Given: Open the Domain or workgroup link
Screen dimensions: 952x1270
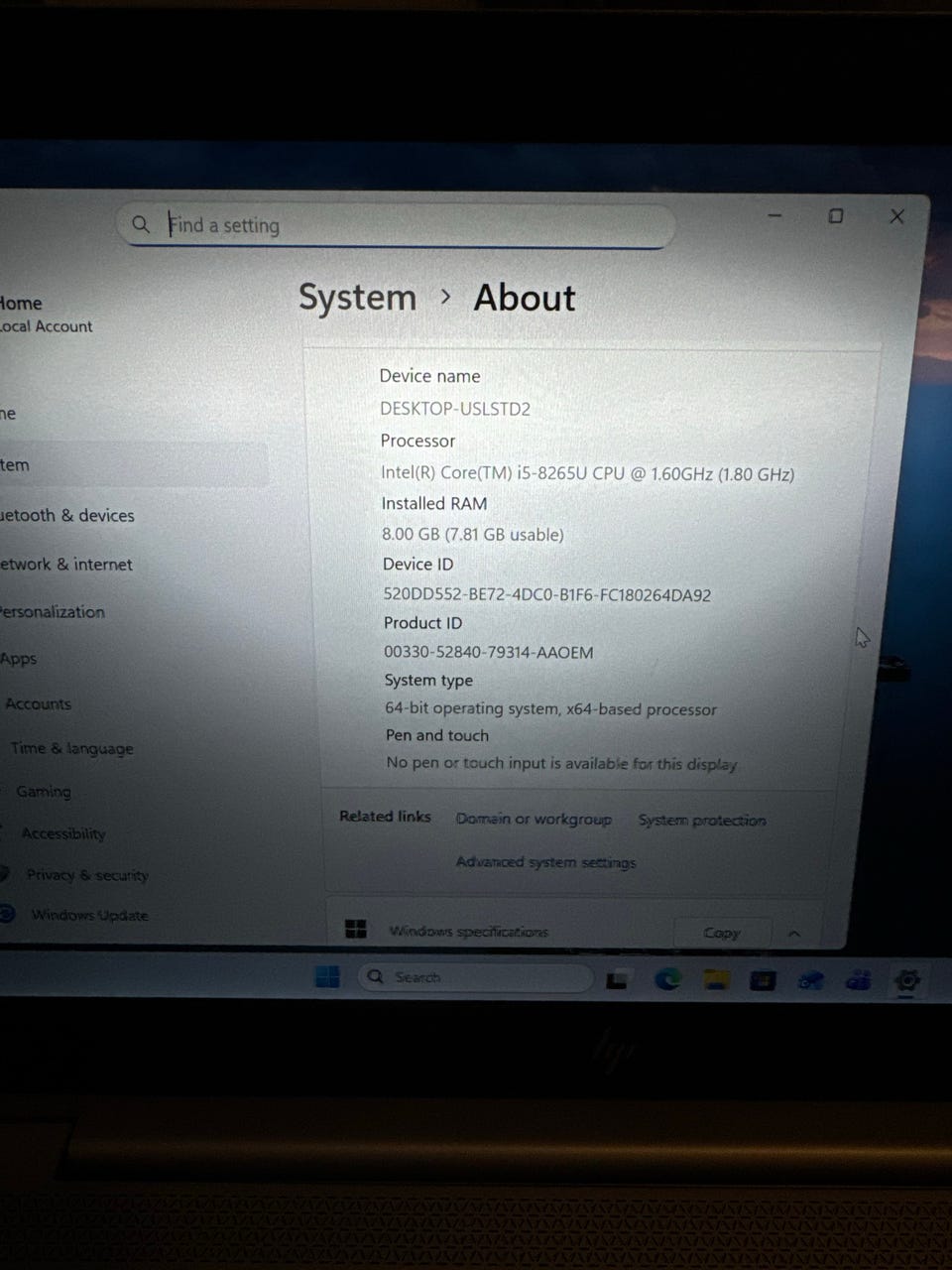Looking at the screenshot, I should [534, 819].
